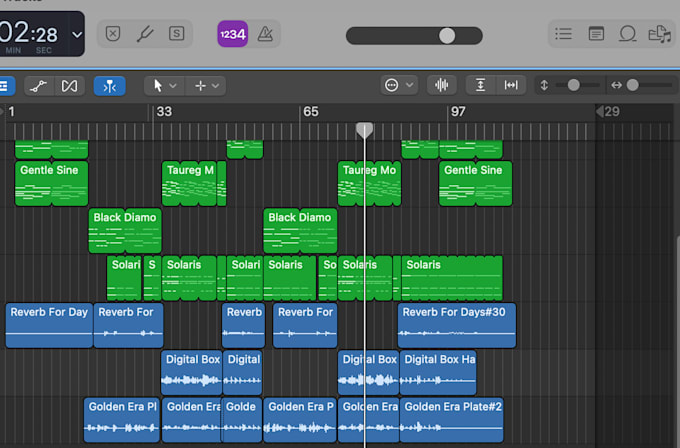Adjust the vertical zoom slider
Viewport: 680px width, 448px height.
point(577,85)
